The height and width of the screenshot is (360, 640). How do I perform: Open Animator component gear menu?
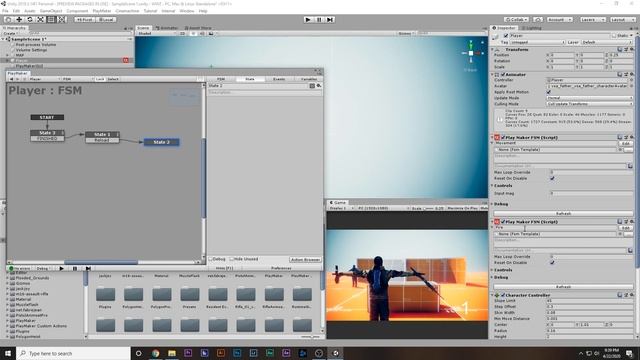pyautogui.click(x=631, y=75)
